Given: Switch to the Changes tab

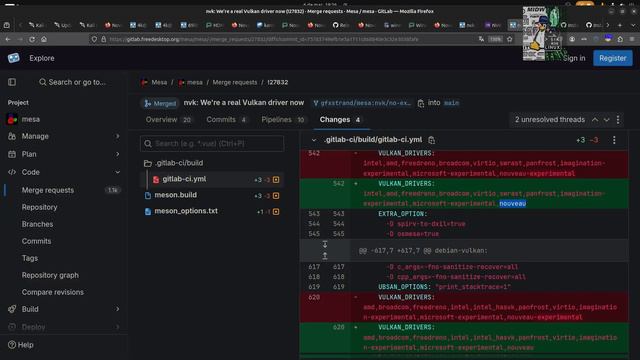Looking at the screenshot, I should pyautogui.click(x=340, y=120).
